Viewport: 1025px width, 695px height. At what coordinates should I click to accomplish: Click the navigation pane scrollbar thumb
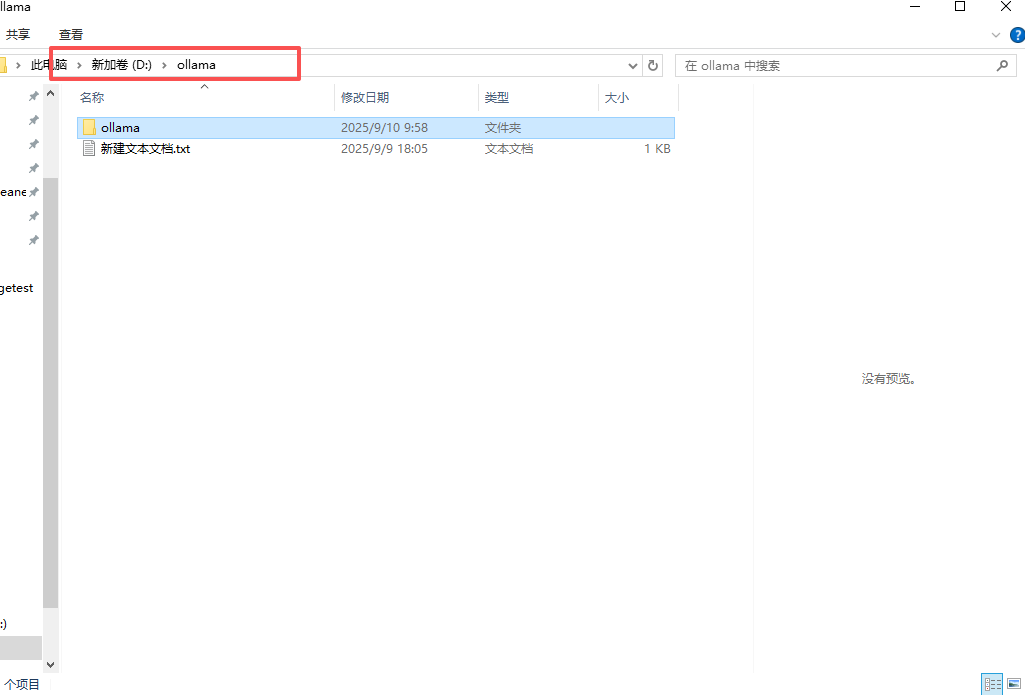[50, 392]
